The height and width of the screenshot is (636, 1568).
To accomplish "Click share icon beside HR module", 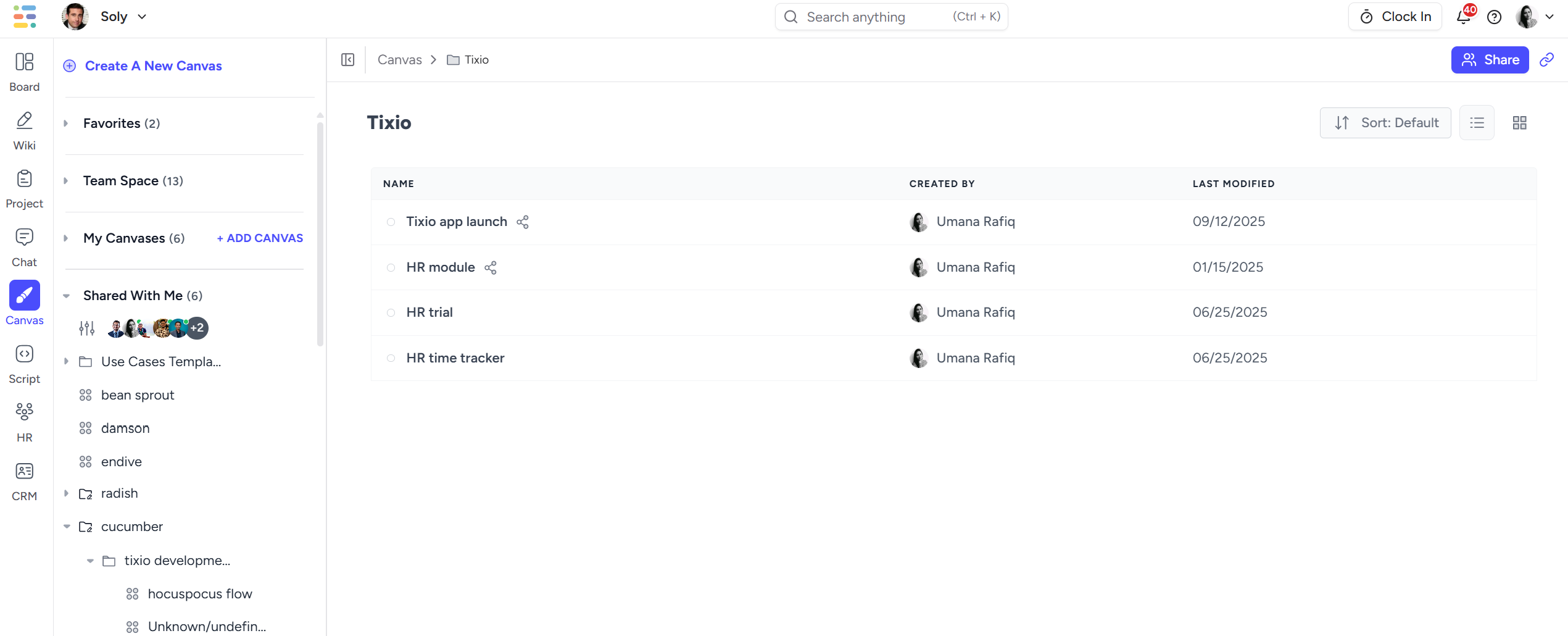I will tap(491, 267).
